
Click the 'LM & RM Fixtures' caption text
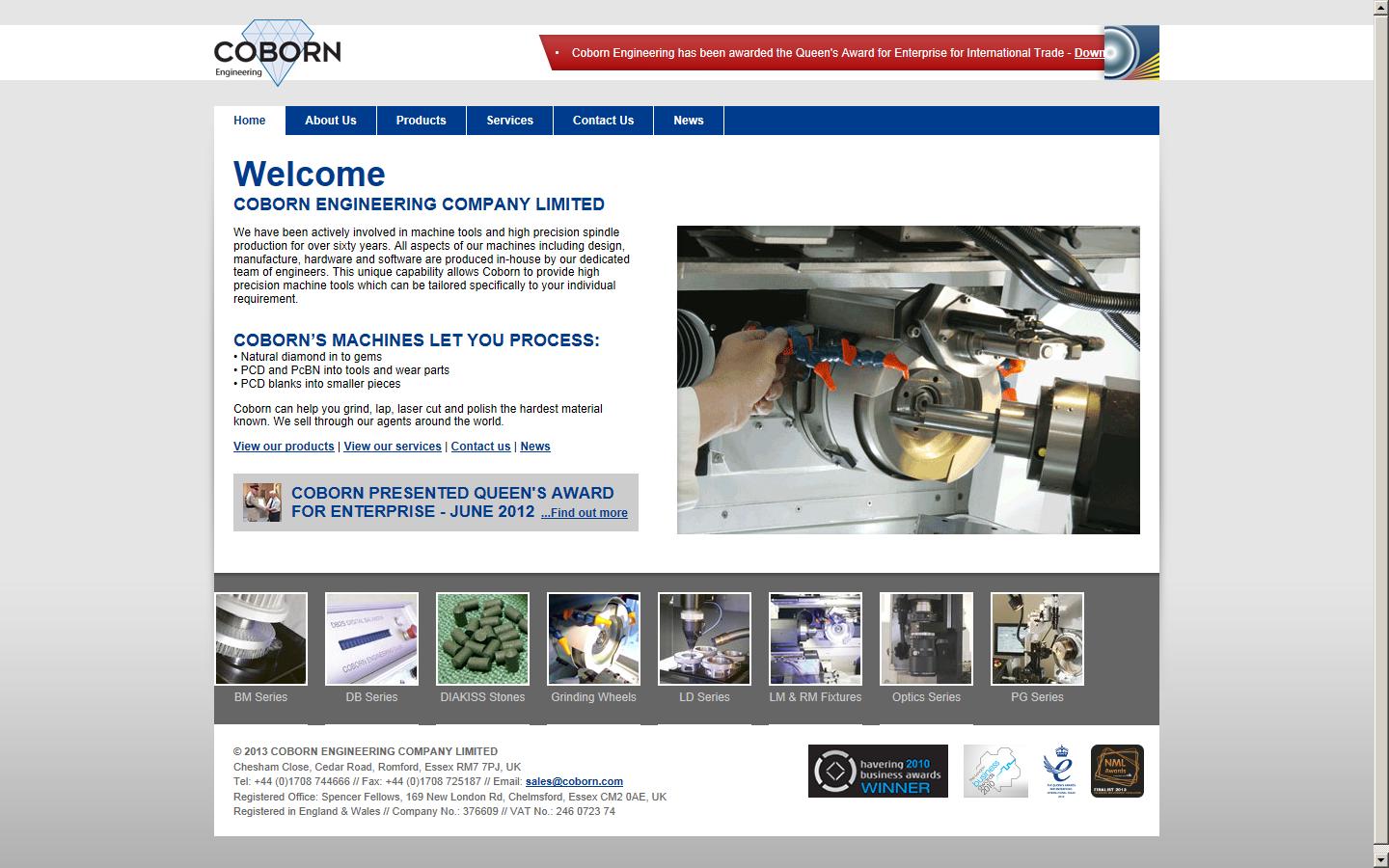point(815,697)
